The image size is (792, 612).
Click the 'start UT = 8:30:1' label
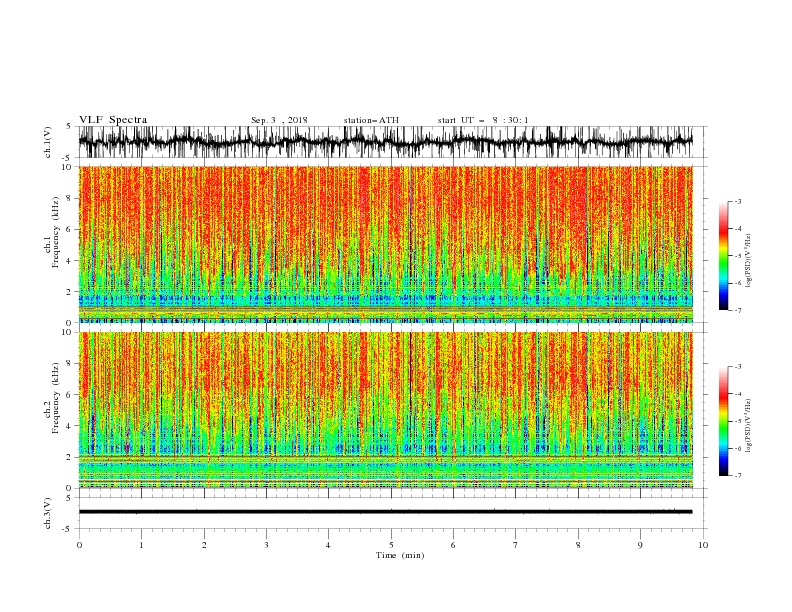tap(483, 120)
